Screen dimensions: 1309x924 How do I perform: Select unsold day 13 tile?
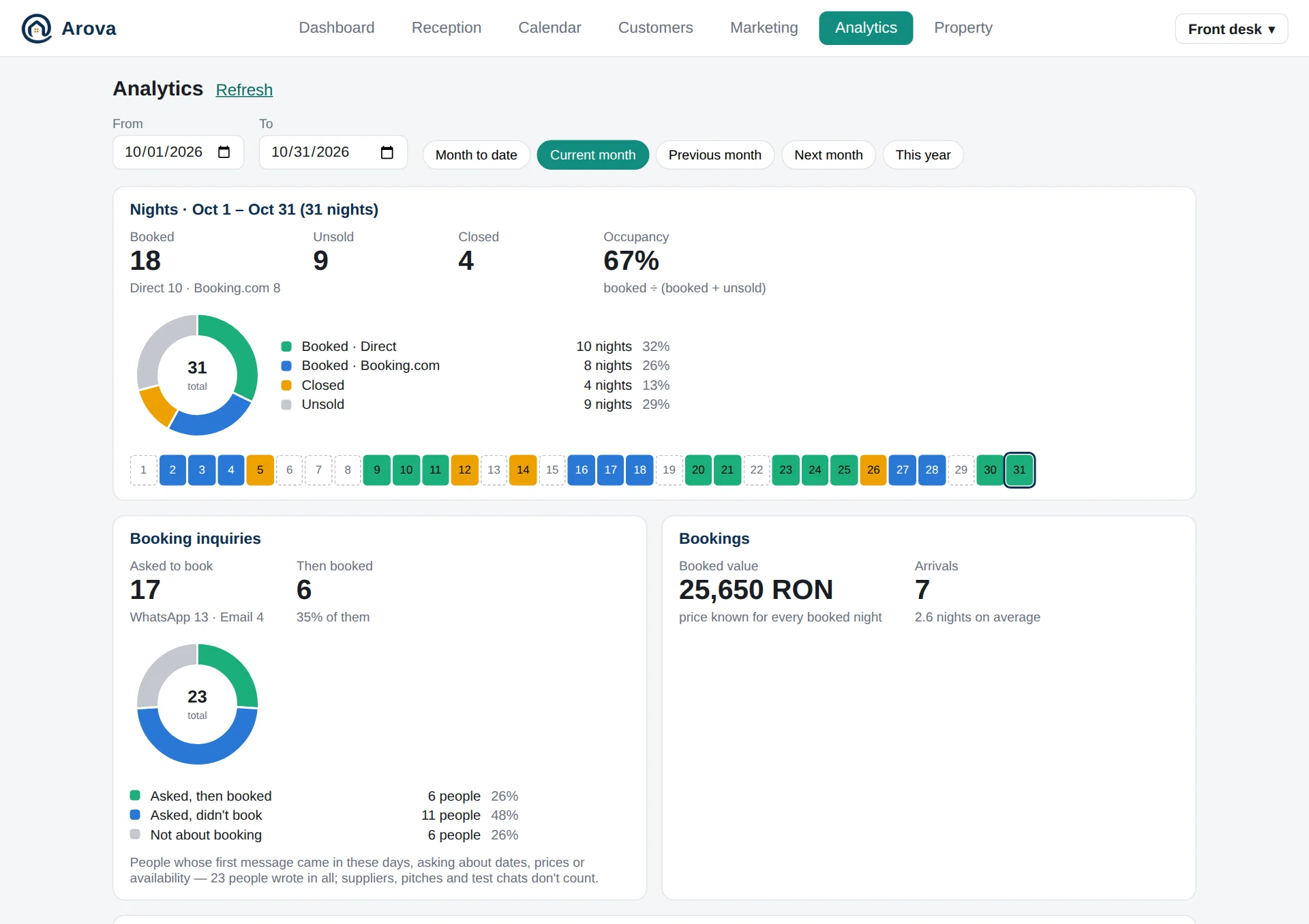coord(494,470)
